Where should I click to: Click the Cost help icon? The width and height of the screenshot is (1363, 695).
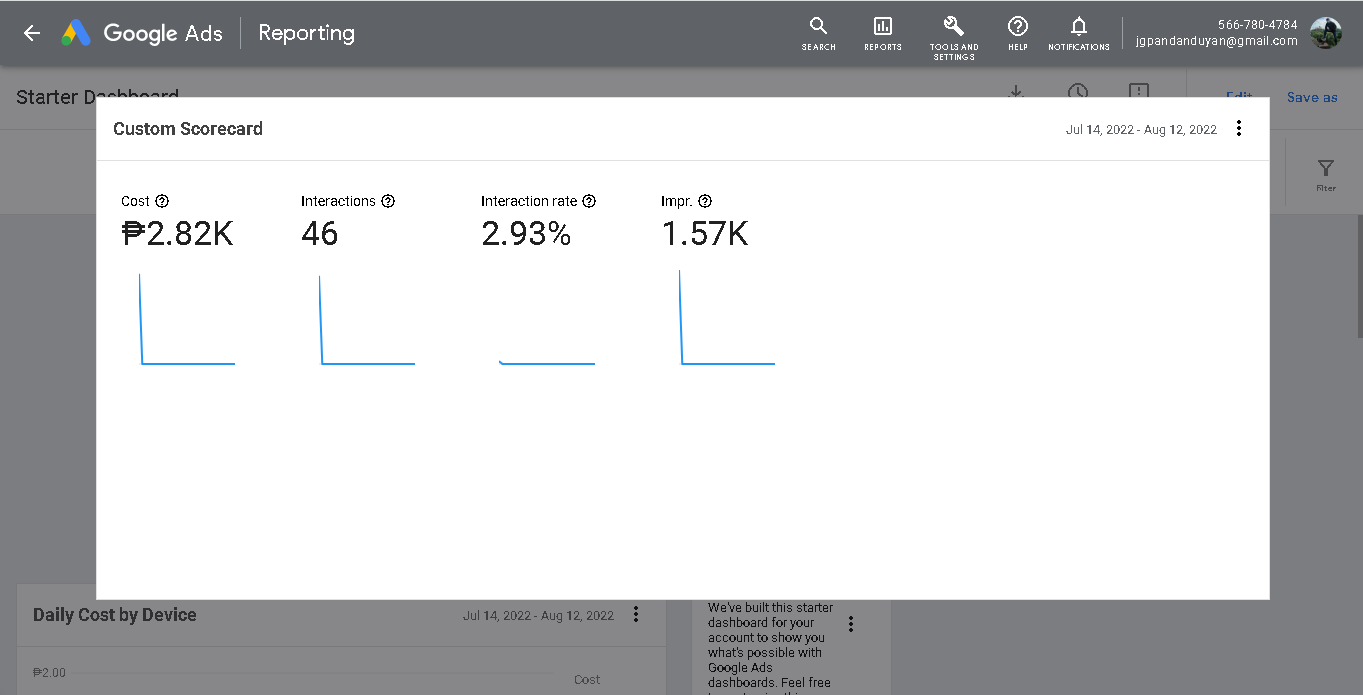click(x=162, y=201)
